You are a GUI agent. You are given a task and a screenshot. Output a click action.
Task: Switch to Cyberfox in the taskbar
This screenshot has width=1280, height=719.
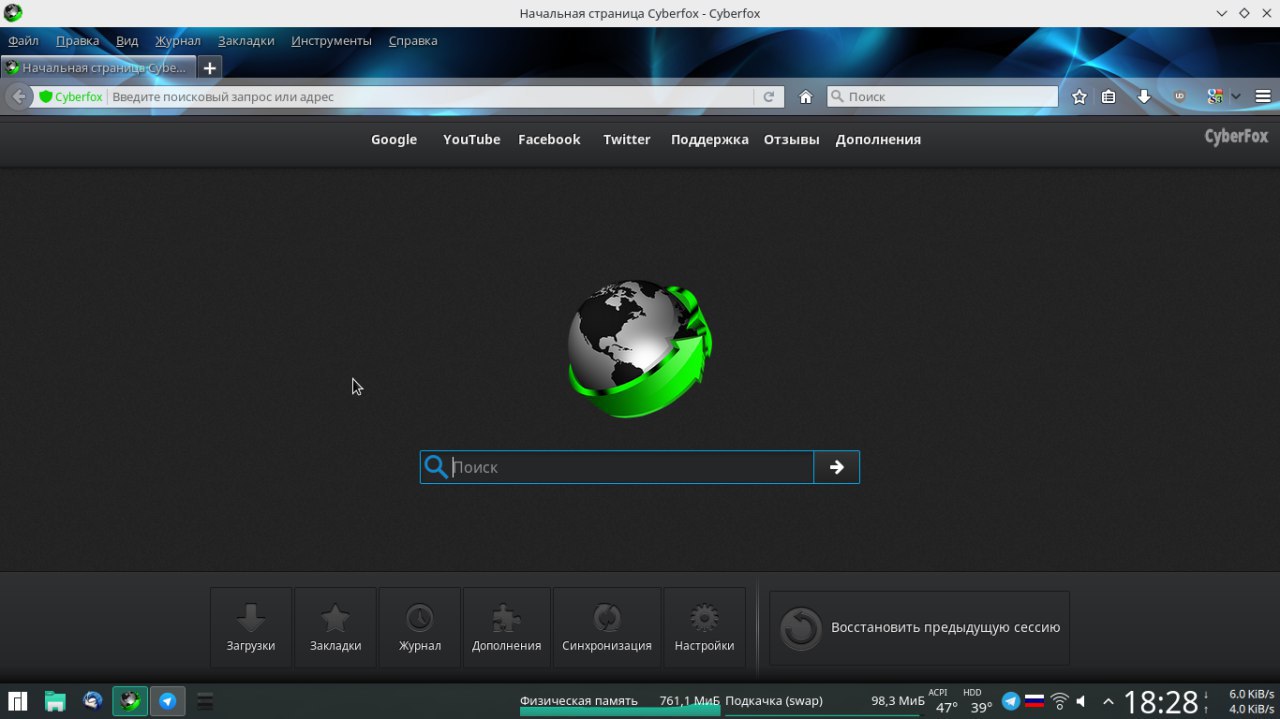click(130, 701)
